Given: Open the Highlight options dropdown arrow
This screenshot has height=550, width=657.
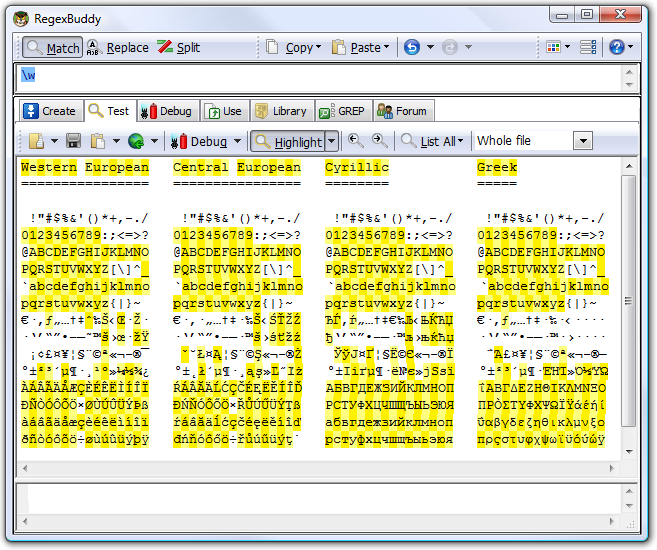Looking at the screenshot, I should (x=331, y=142).
